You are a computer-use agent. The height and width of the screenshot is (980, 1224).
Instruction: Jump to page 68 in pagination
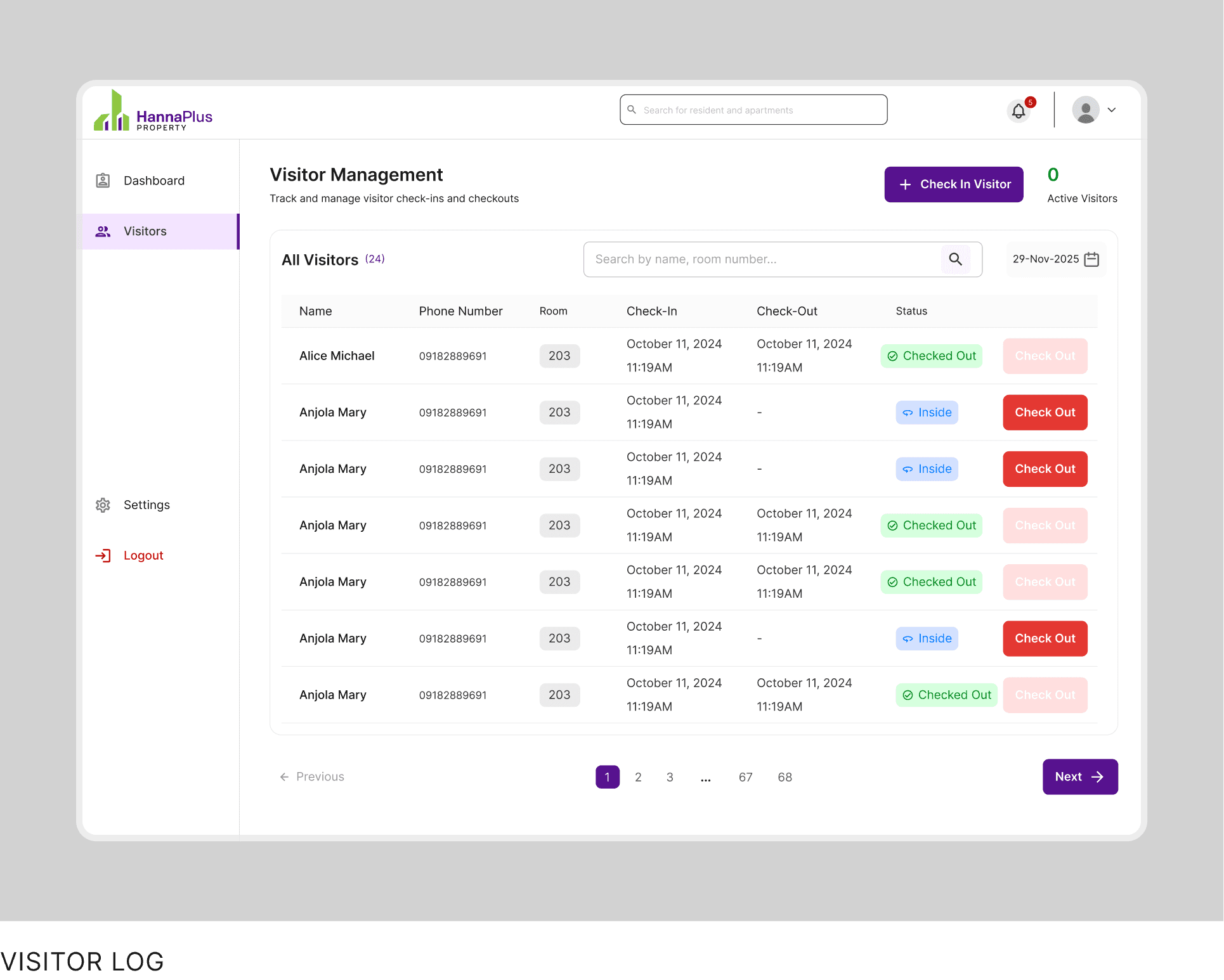click(785, 777)
